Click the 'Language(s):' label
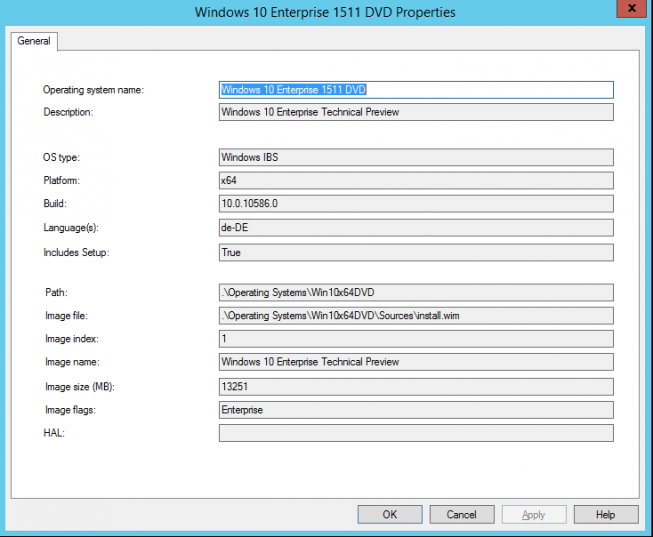The width and height of the screenshot is (653, 537). pyautogui.click(x=71, y=228)
